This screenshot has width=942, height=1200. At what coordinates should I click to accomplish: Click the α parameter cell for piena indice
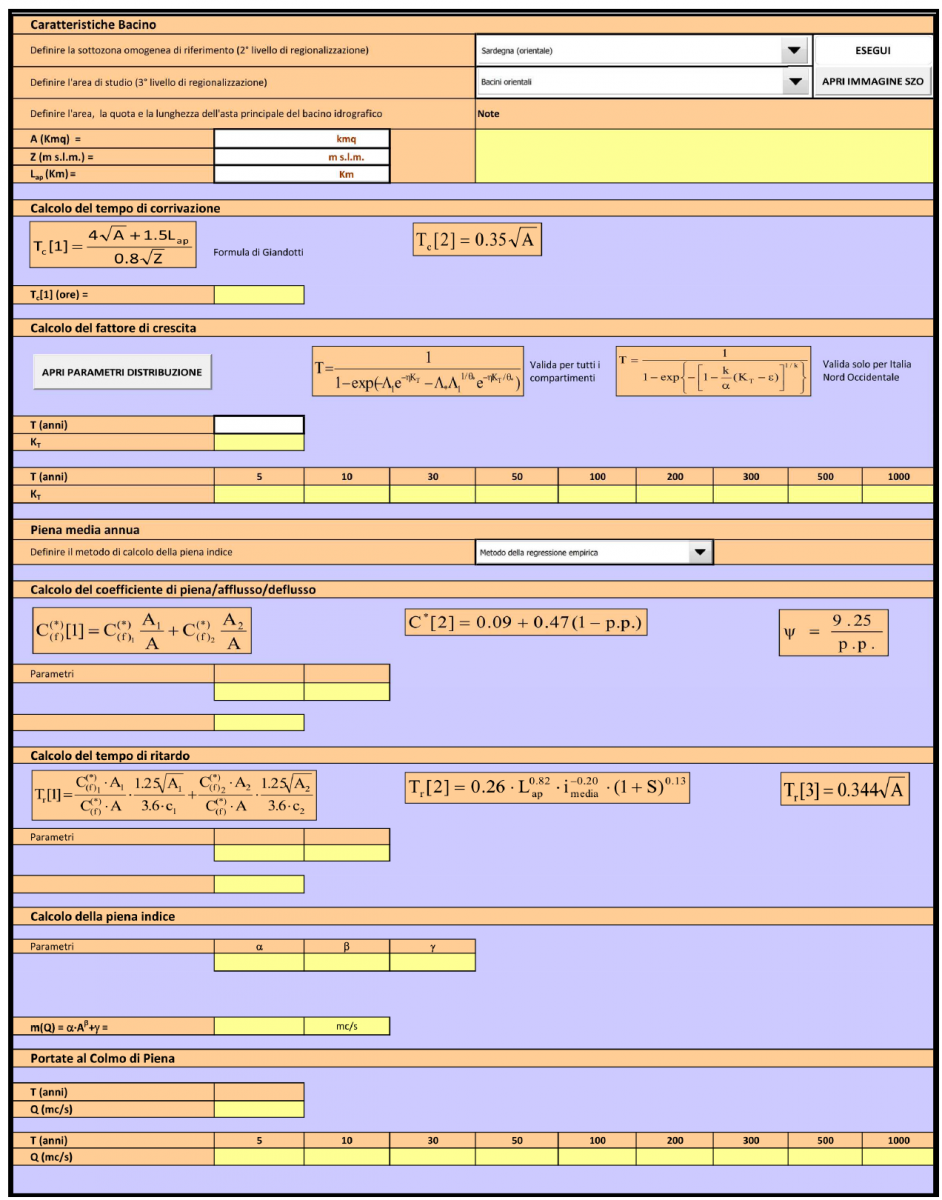coord(258,963)
